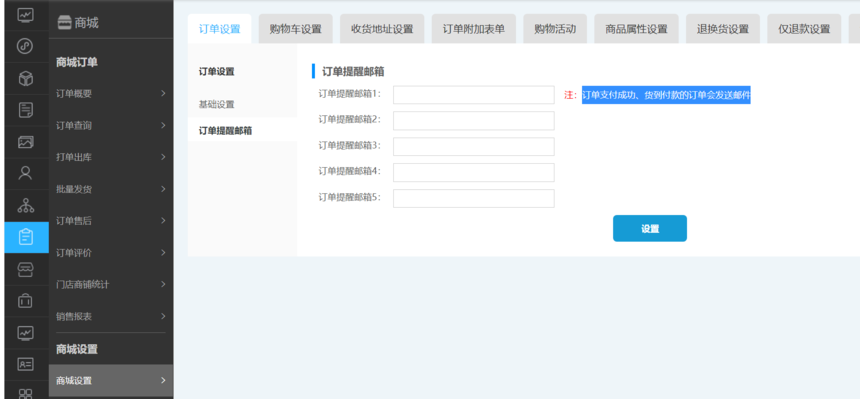
Task: Open the hierarchy tree icon in sidebar
Action: pyautogui.click(x=26, y=205)
